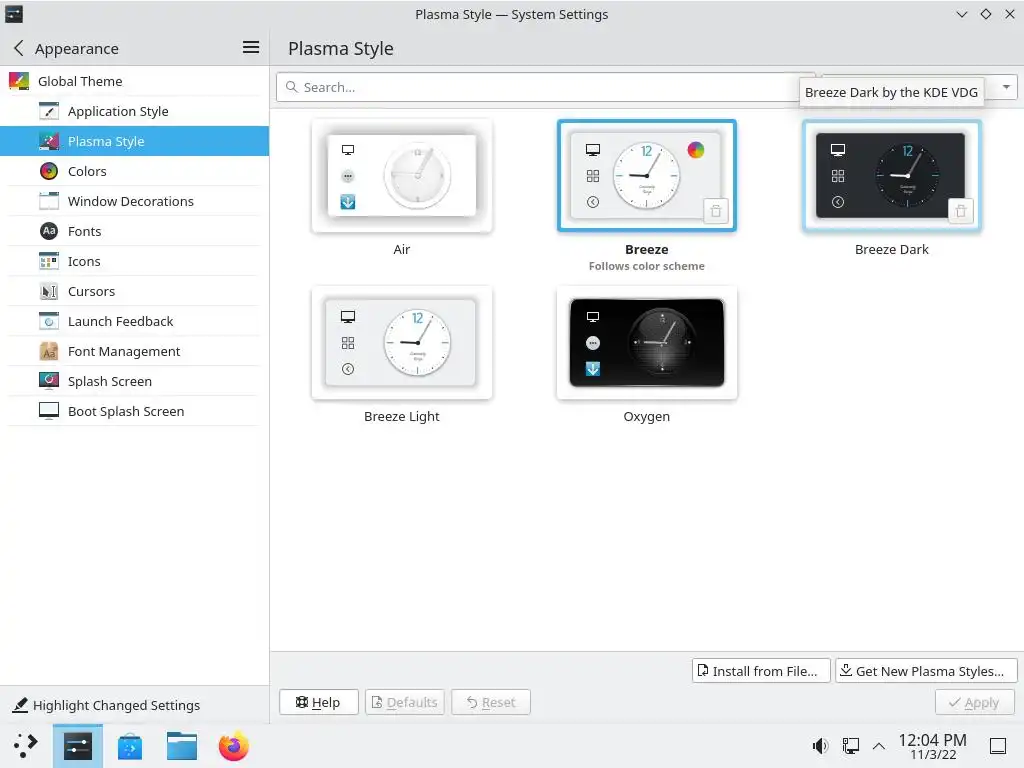Click the Icons settings icon
The width and height of the screenshot is (1024, 768).
[49, 261]
